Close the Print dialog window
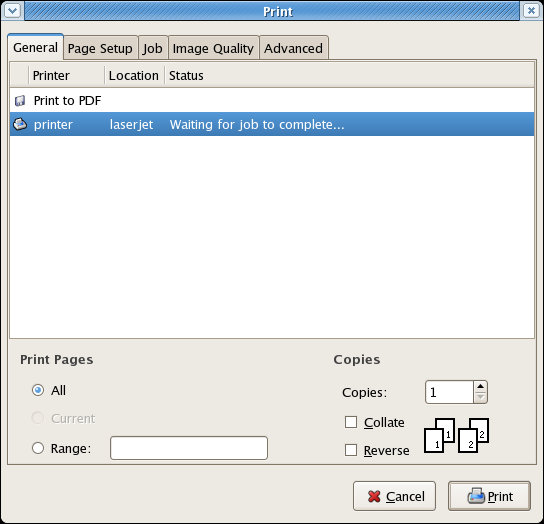The image size is (544, 524). pyautogui.click(x=531, y=11)
